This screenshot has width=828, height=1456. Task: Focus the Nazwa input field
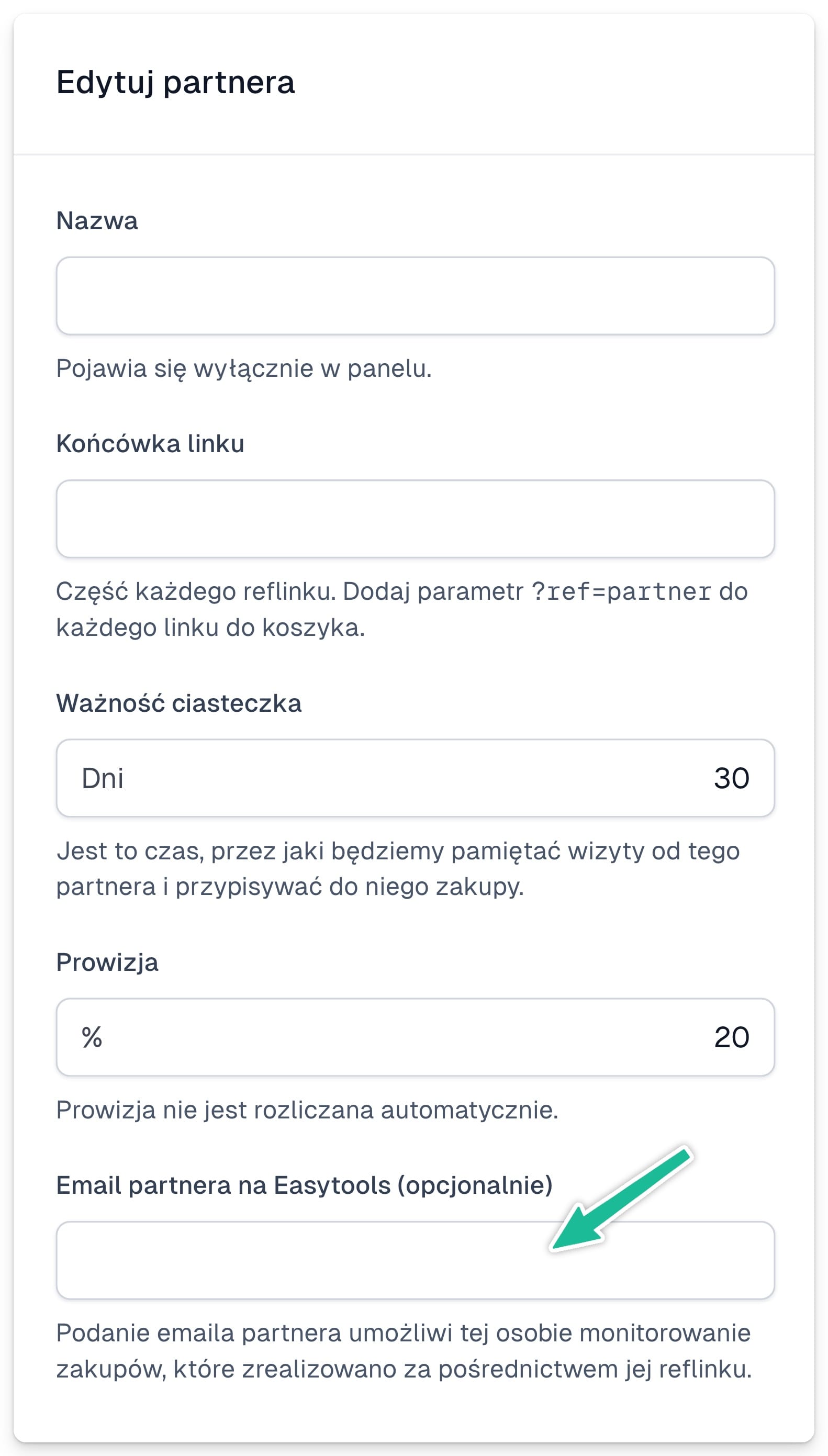415,296
